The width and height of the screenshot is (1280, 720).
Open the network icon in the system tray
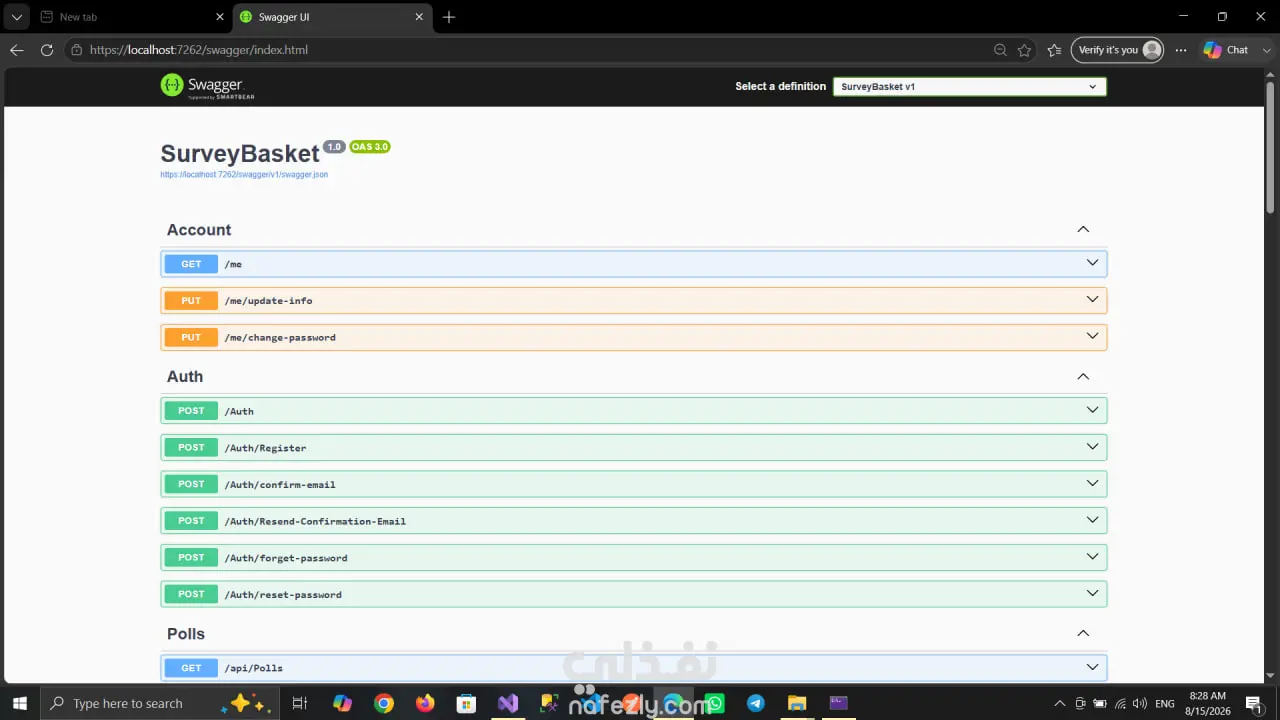pos(1121,703)
